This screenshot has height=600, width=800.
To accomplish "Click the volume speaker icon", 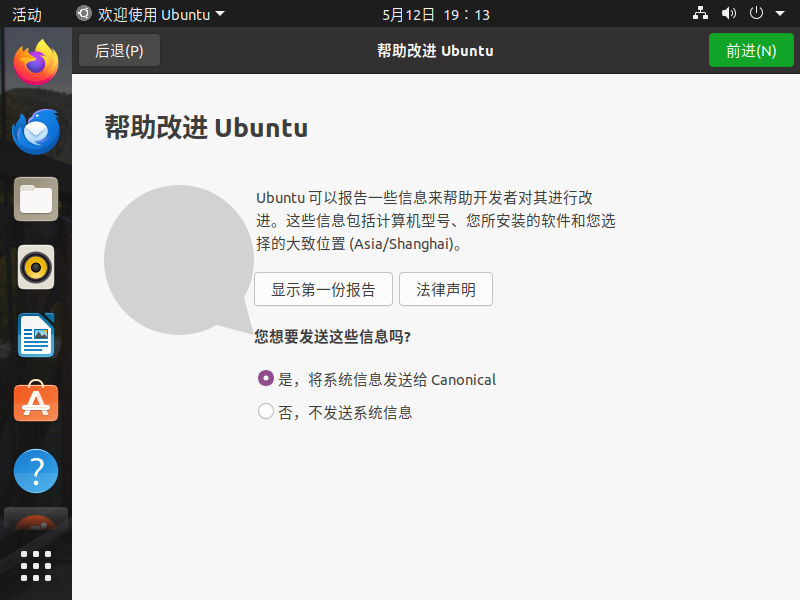I will [x=729, y=13].
